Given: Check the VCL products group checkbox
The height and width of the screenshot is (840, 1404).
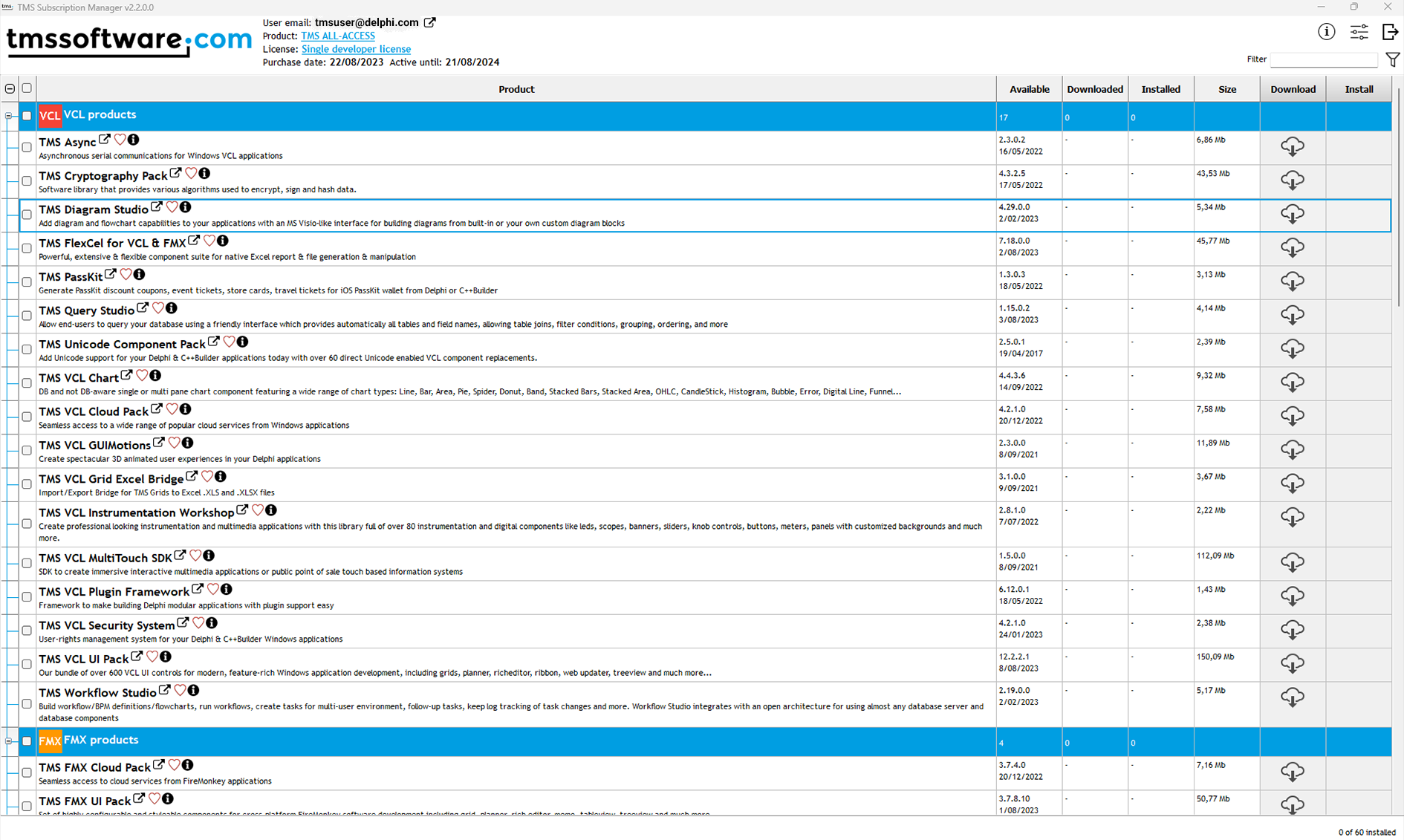Looking at the screenshot, I should [x=27, y=116].
